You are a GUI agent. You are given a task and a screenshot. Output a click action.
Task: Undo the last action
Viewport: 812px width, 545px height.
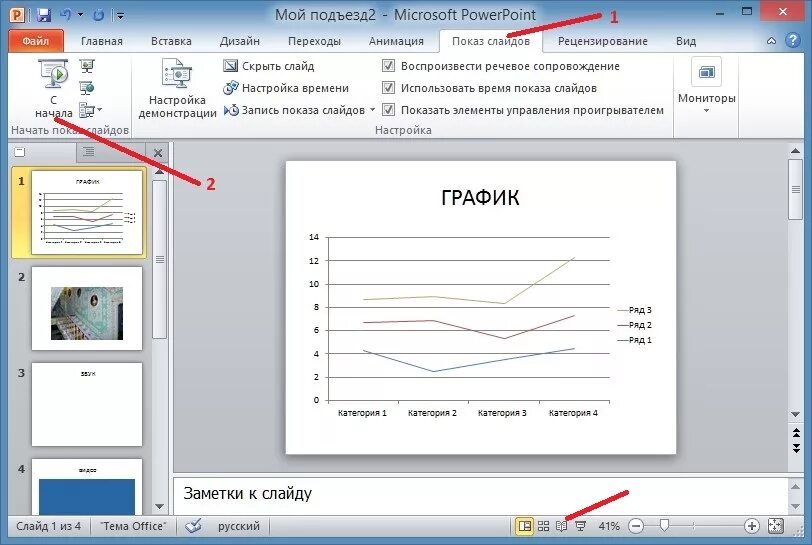click(66, 15)
